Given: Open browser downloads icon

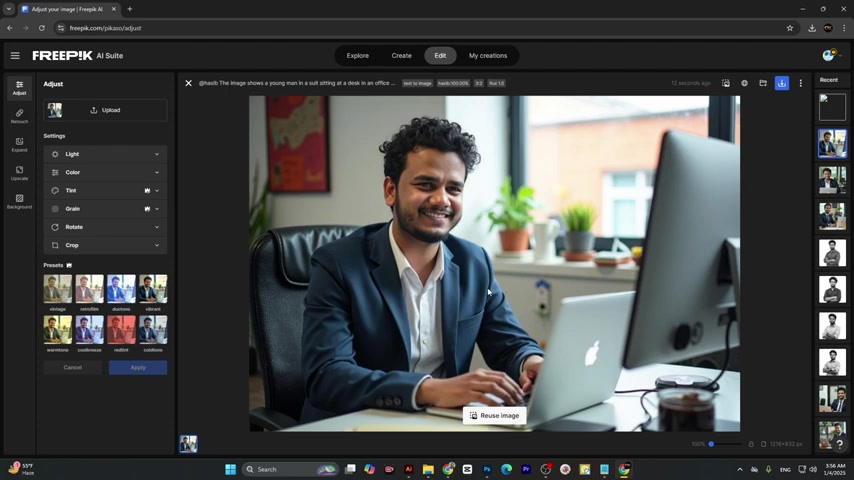Looking at the screenshot, I should [x=812, y=28].
